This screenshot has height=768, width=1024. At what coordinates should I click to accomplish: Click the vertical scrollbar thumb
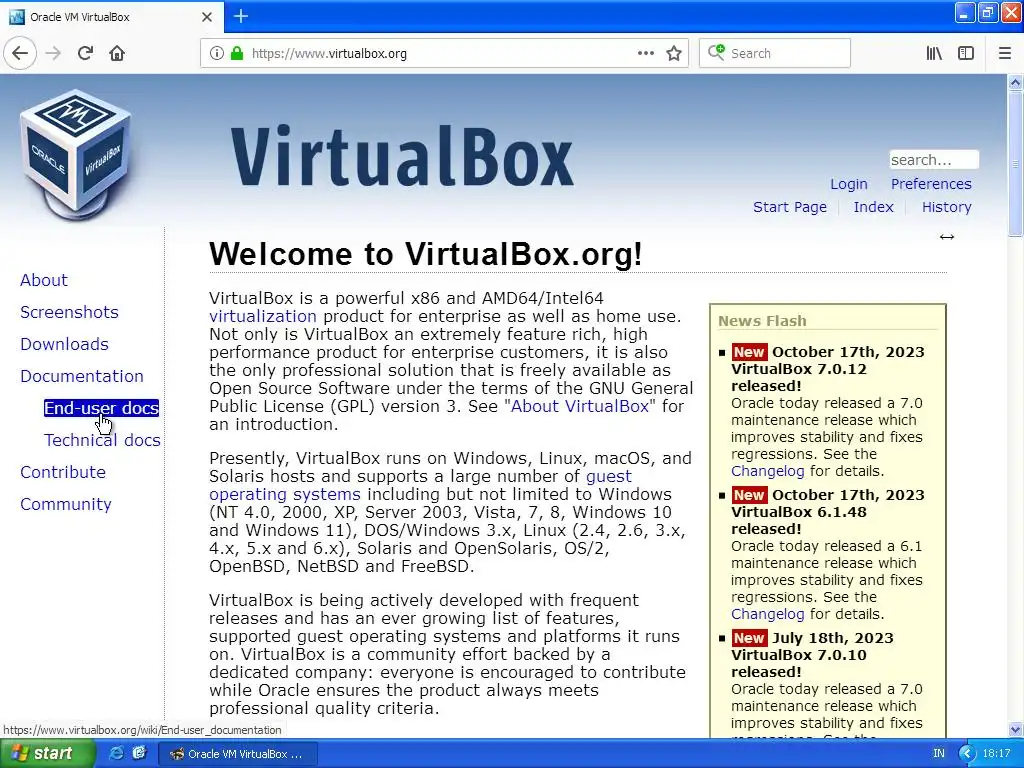point(1015,163)
